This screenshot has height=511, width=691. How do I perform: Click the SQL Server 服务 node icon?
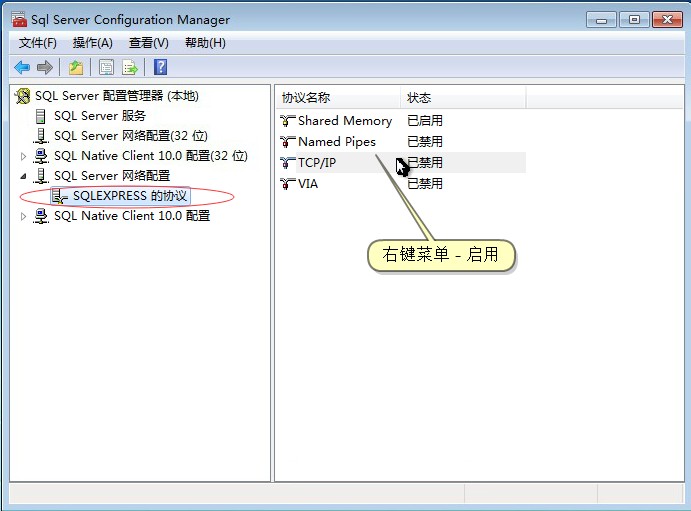coord(41,116)
